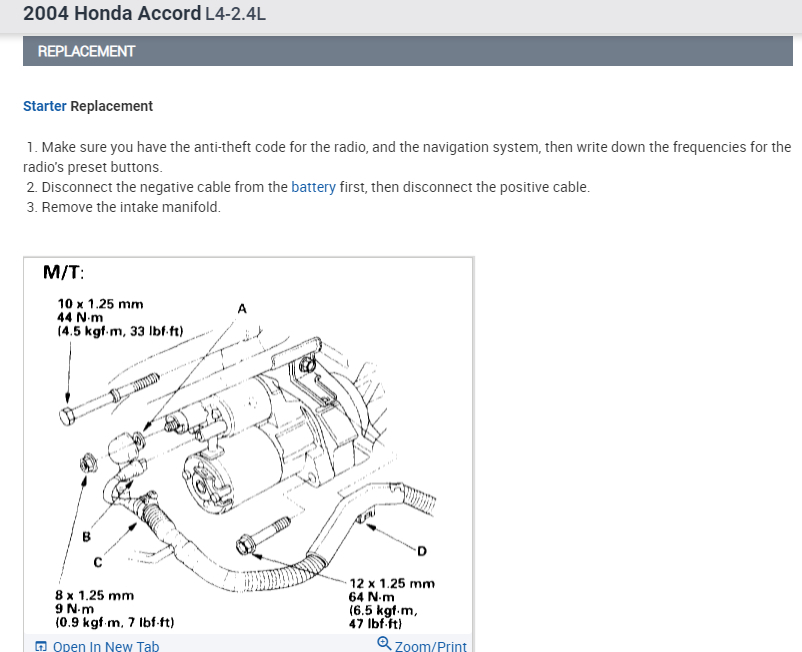The width and height of the screenshot is (802, 652).
Task: Click callout letter C in diagram
Action: pos(98,562)
